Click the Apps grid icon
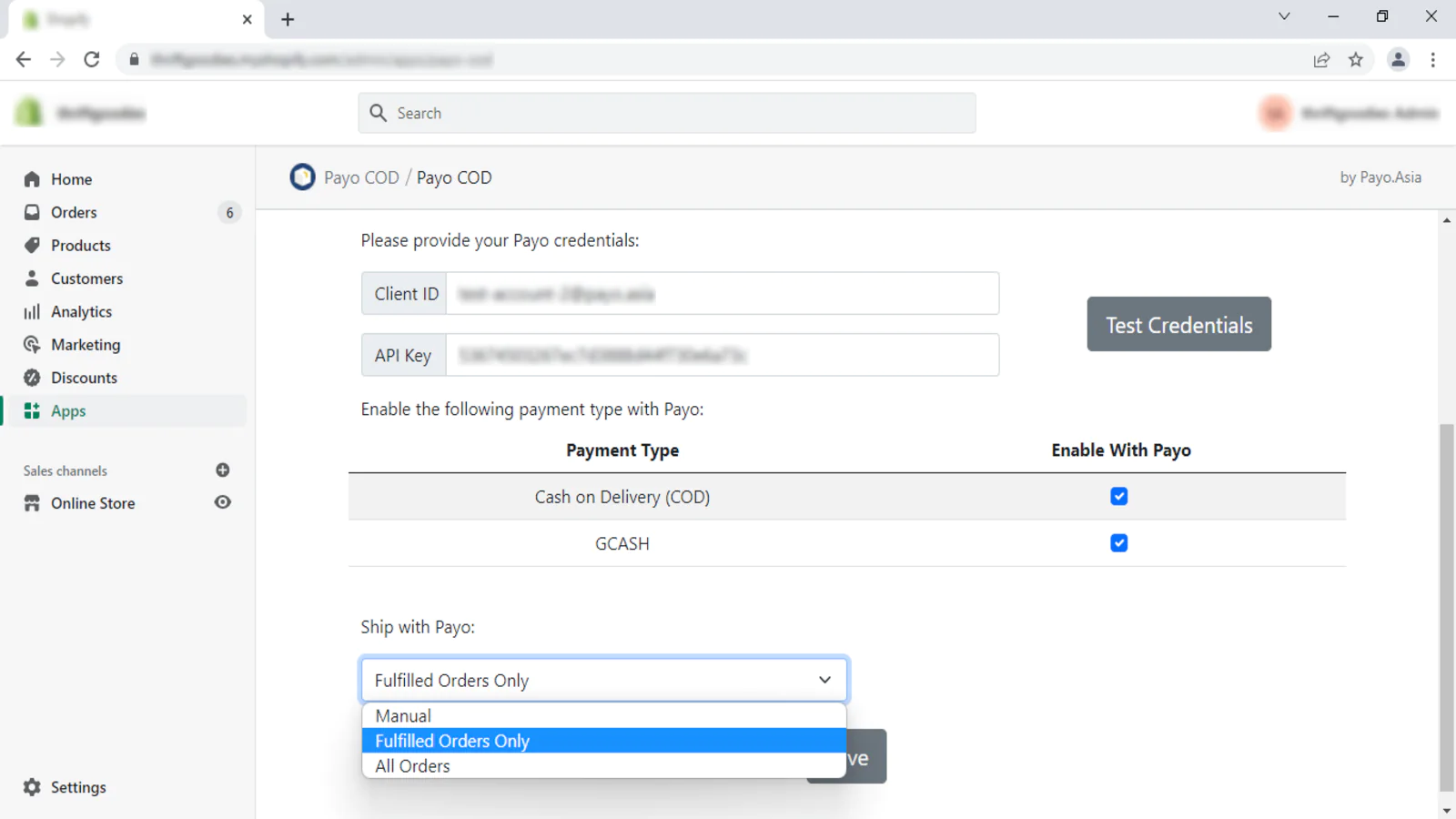This screenshot has height=819, width=1456. pos(32,410)
